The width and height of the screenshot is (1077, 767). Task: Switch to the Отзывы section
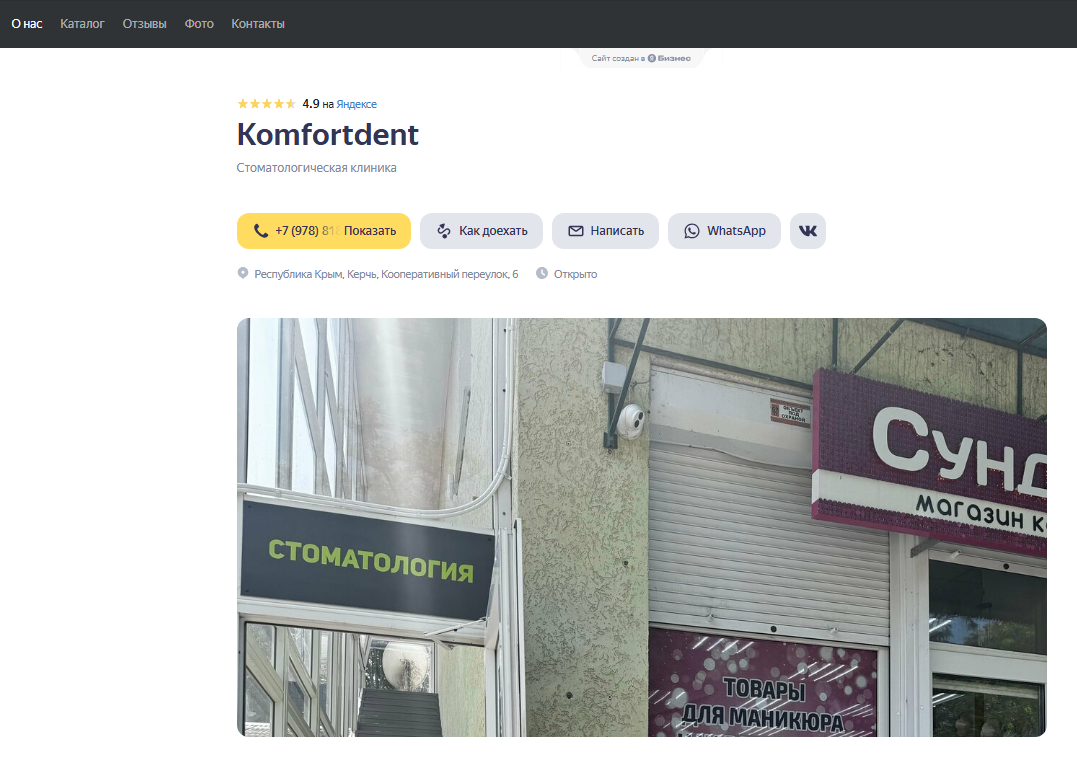click(x=144, y=23)
